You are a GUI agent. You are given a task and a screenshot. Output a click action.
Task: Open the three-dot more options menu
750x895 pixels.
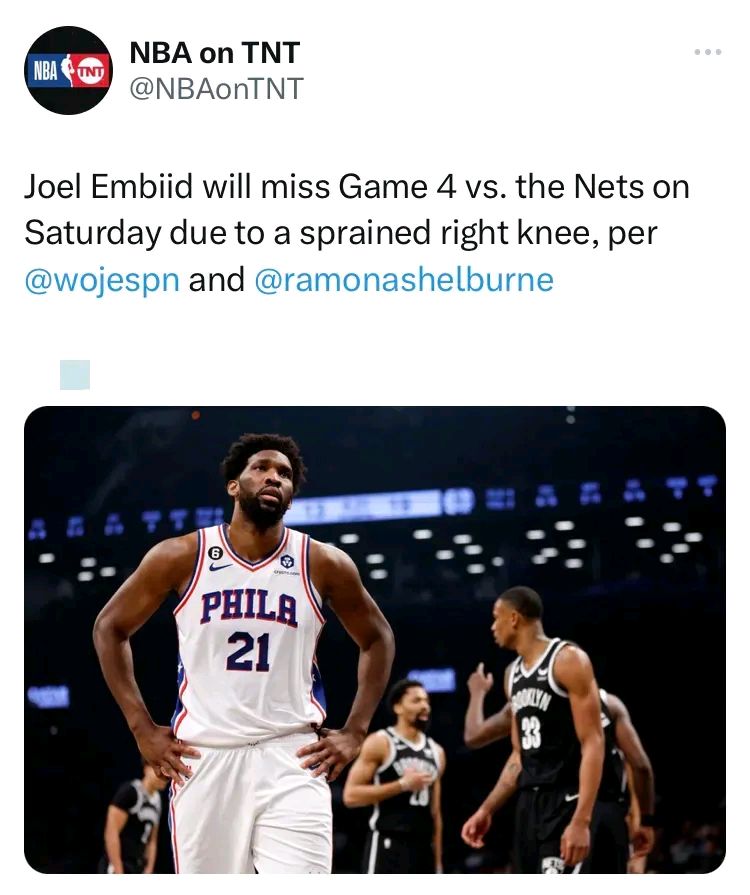pyautogui.click(x=707, y=52)
